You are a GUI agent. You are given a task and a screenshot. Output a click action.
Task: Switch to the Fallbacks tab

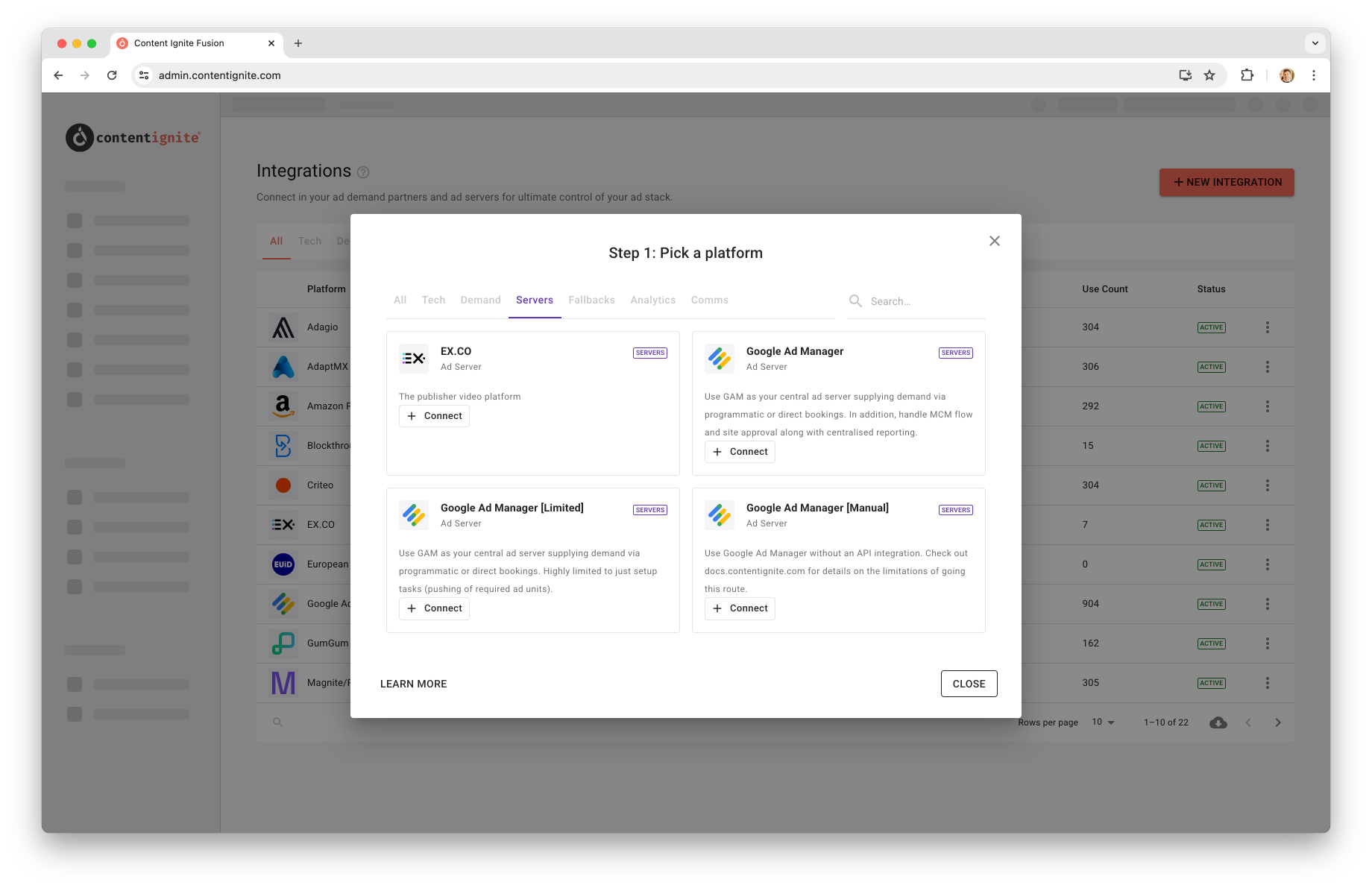(592, 300)
